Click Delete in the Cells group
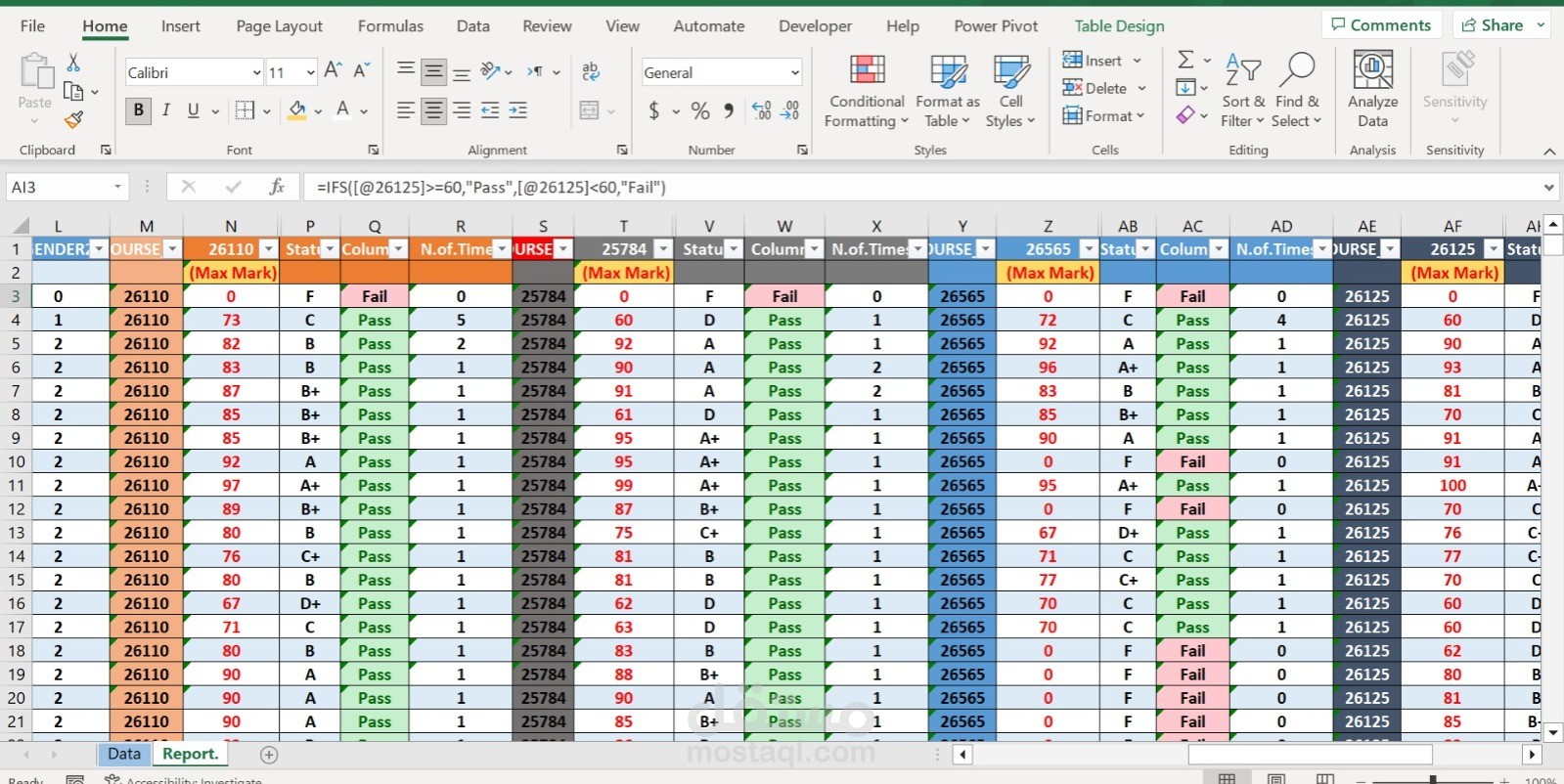Screen dimensions: 1564x784 click(x=1104, y=88)
